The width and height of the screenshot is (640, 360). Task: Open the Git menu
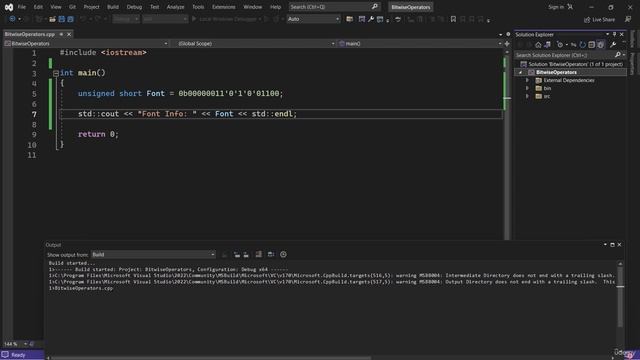pyautogui.click(x=72, y=7)
